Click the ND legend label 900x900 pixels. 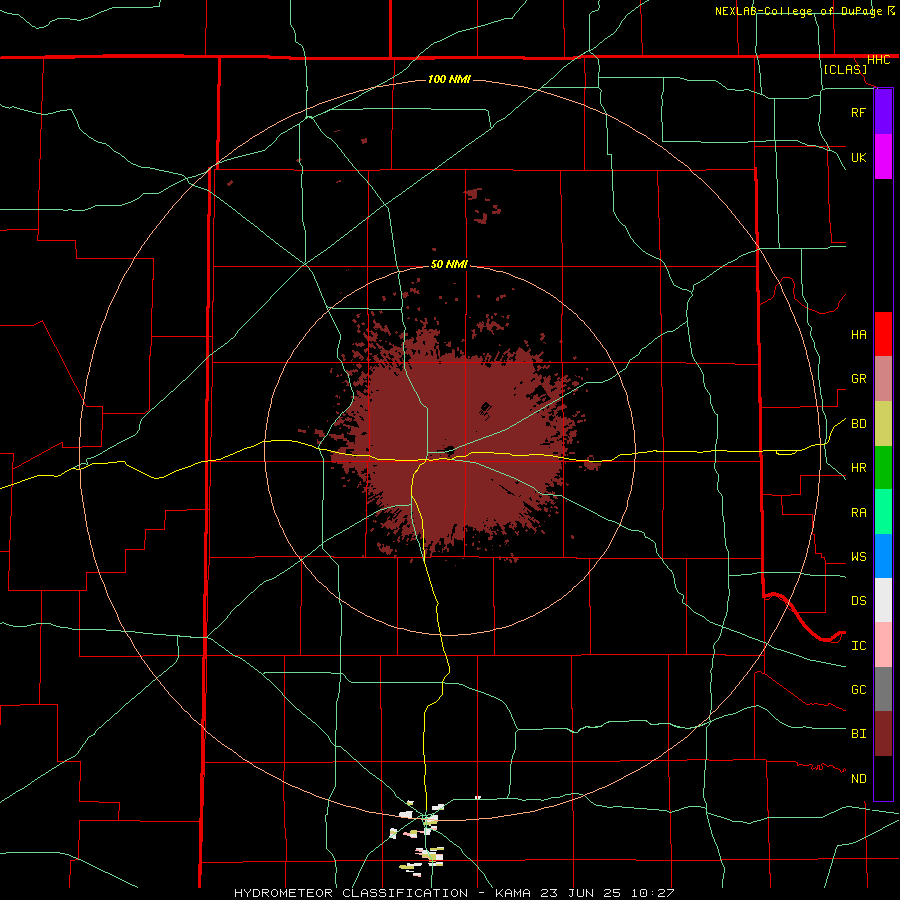(x=858, y=779)
